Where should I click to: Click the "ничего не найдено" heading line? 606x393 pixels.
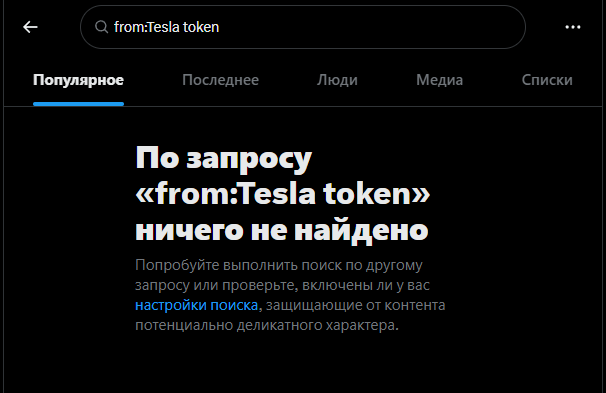tap(282, 231)
